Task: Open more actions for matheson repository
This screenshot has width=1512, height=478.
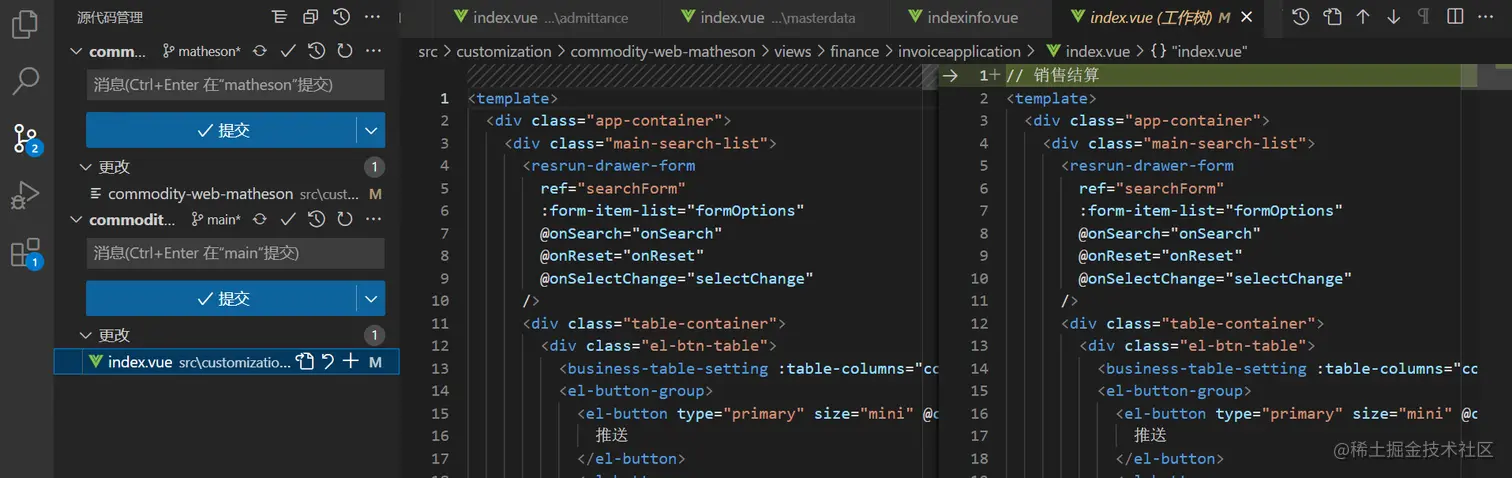Action: 373,51
